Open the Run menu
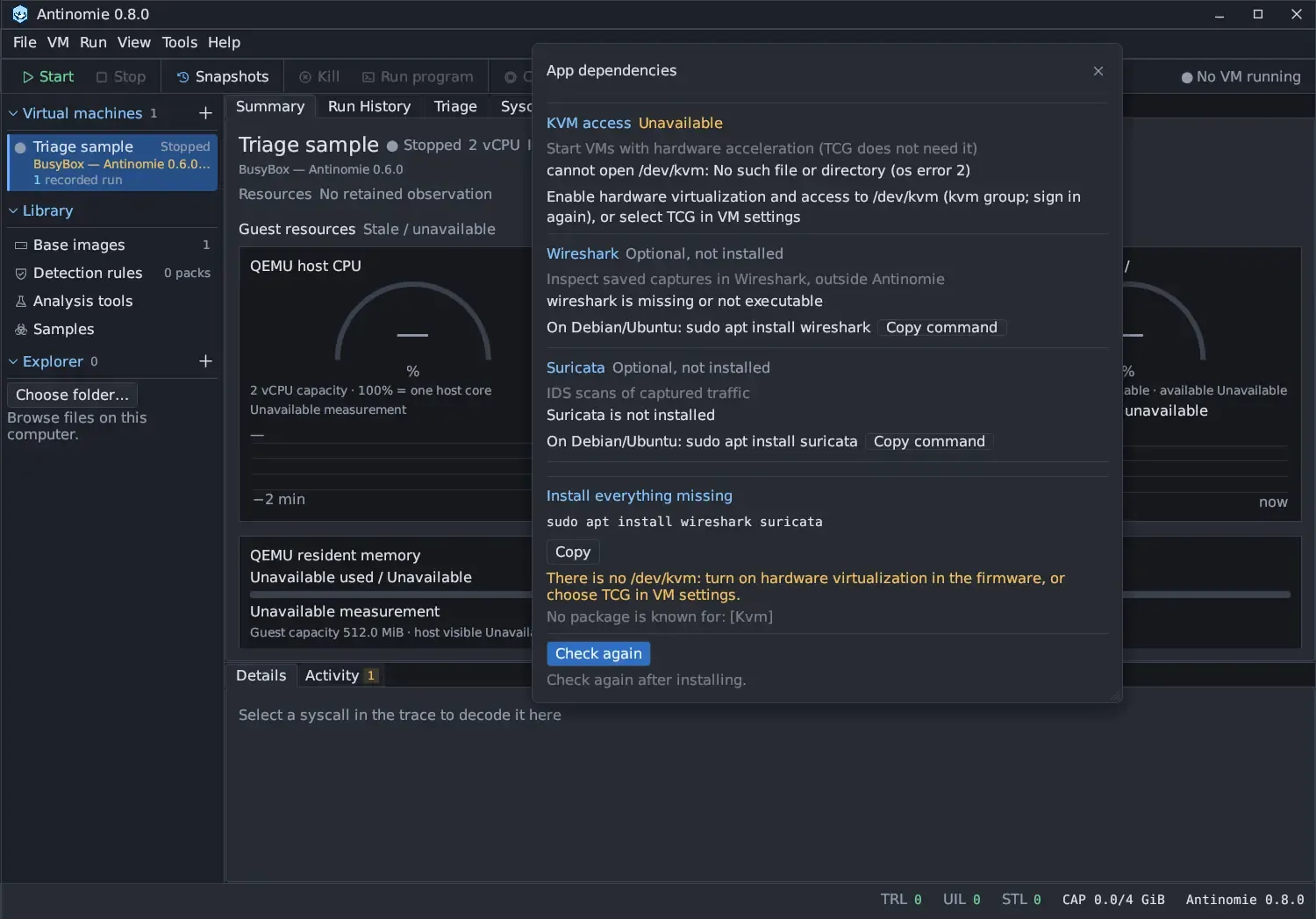The image size is (1316, 919). [x=93, y=42]
